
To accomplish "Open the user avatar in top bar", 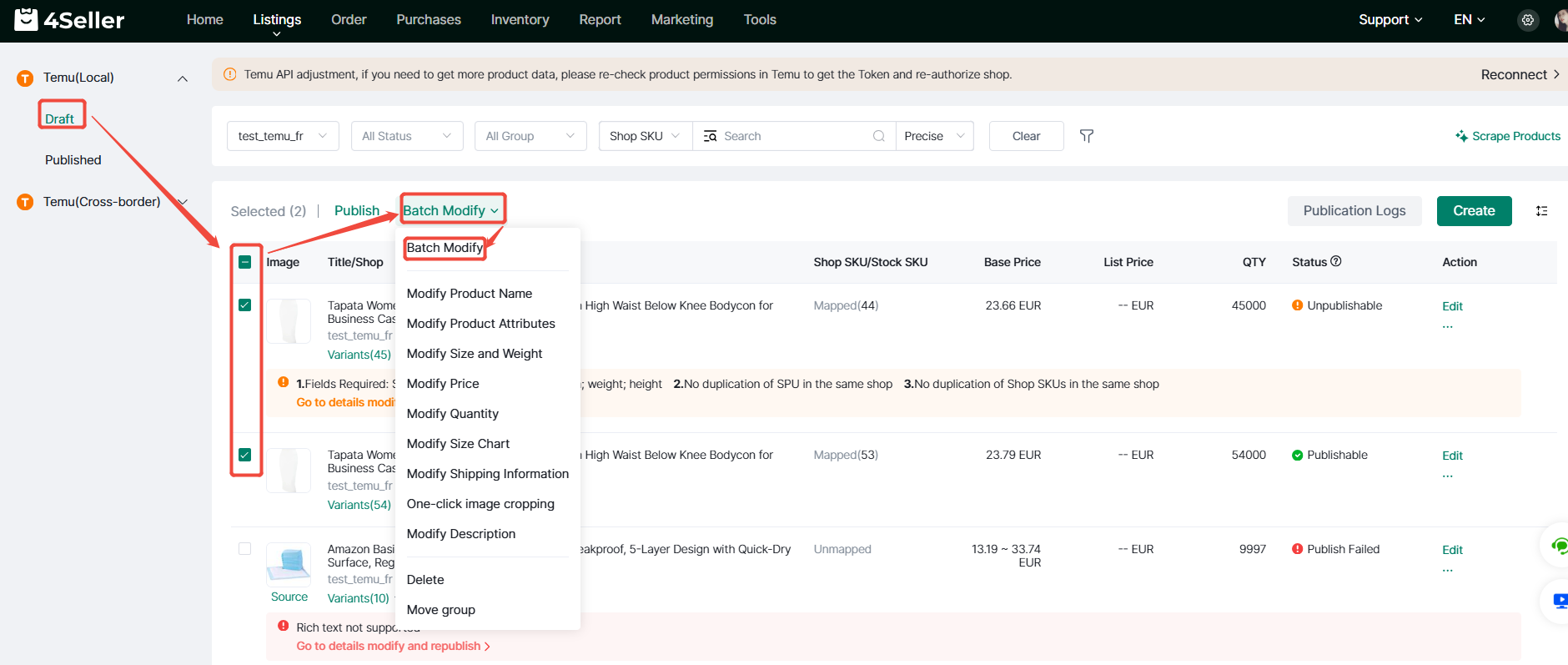I will [x=1561, y=20].
